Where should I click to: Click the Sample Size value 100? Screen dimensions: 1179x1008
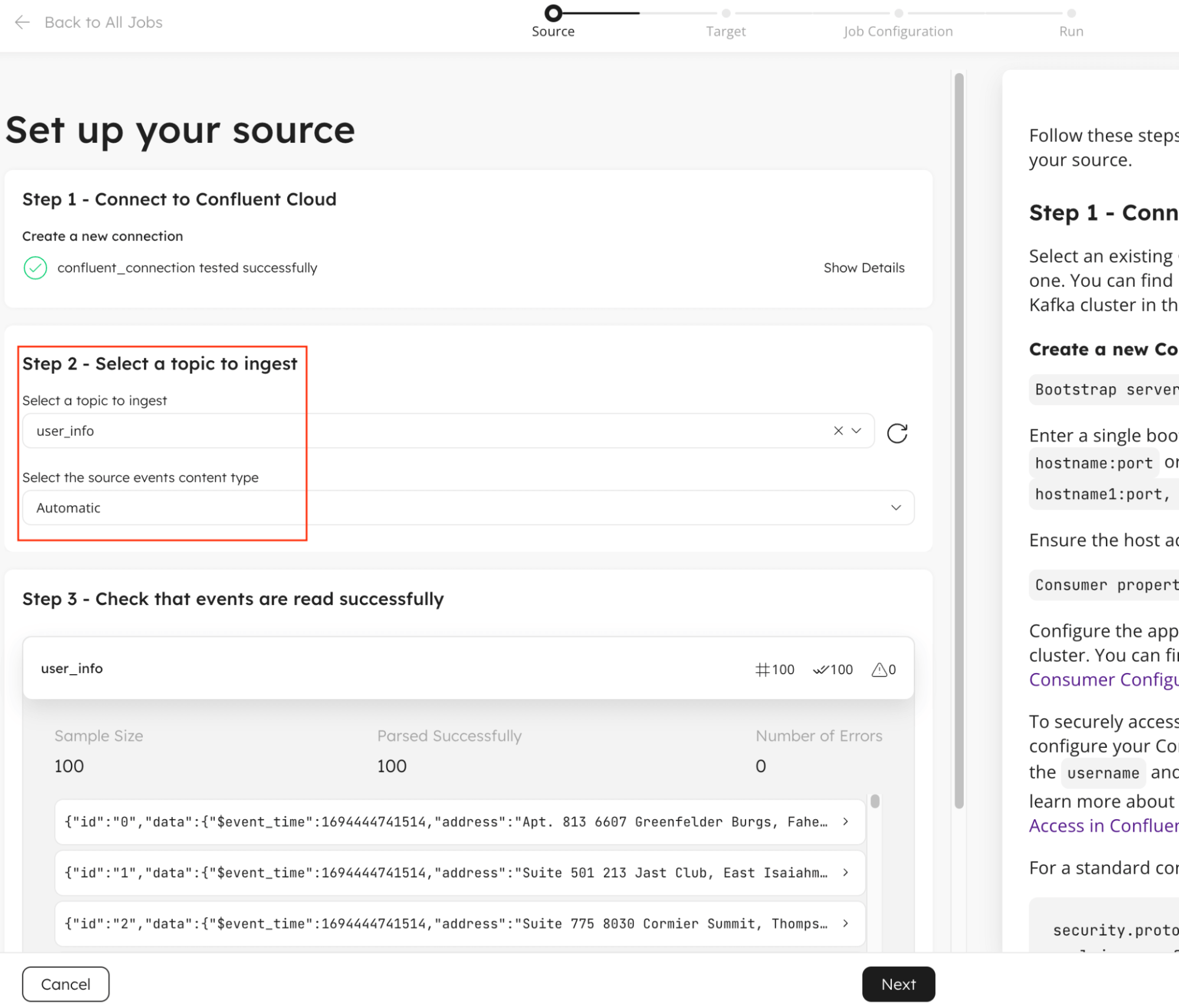click(69, 766)
